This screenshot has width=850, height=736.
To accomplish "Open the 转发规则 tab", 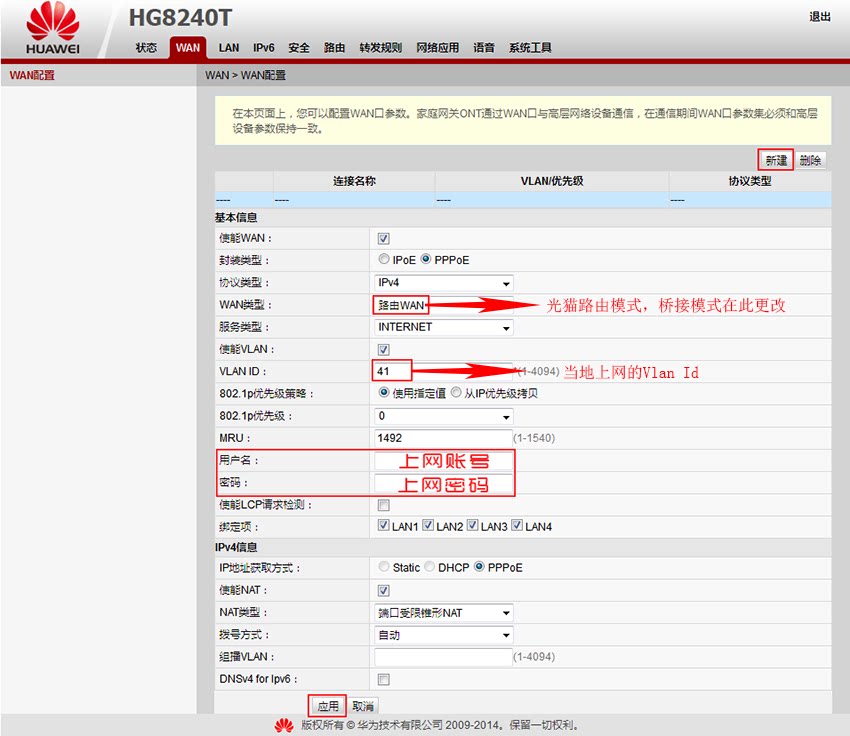I will click(381, 48).
